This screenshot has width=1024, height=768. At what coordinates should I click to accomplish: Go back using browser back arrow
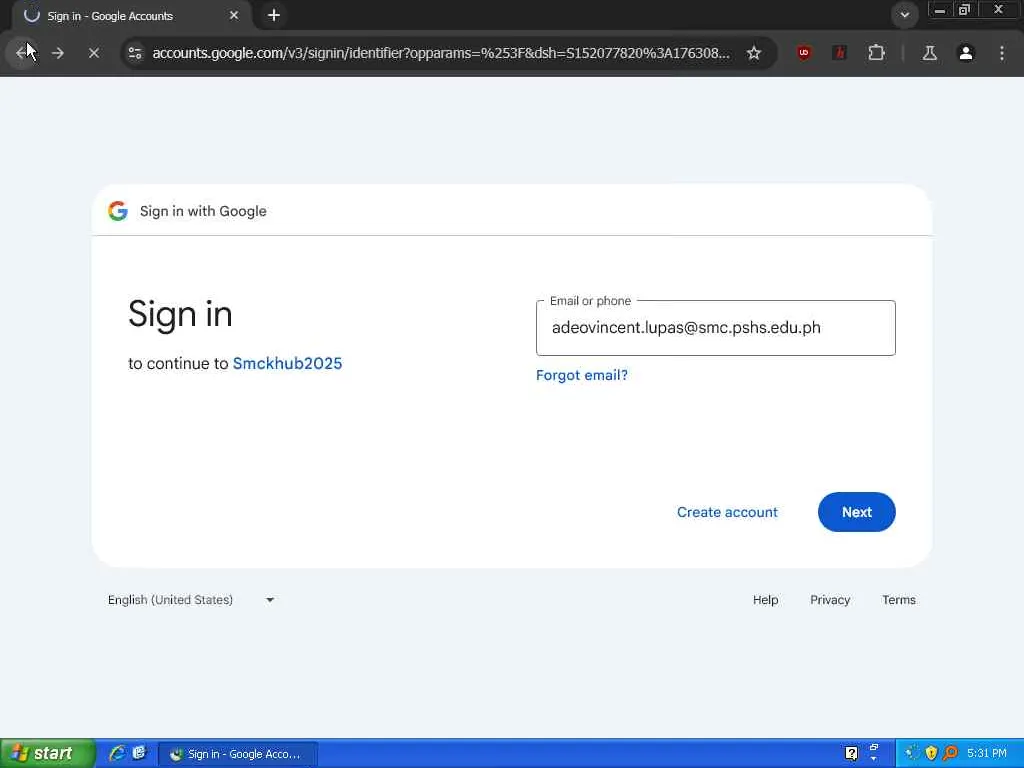coord(22,53)
